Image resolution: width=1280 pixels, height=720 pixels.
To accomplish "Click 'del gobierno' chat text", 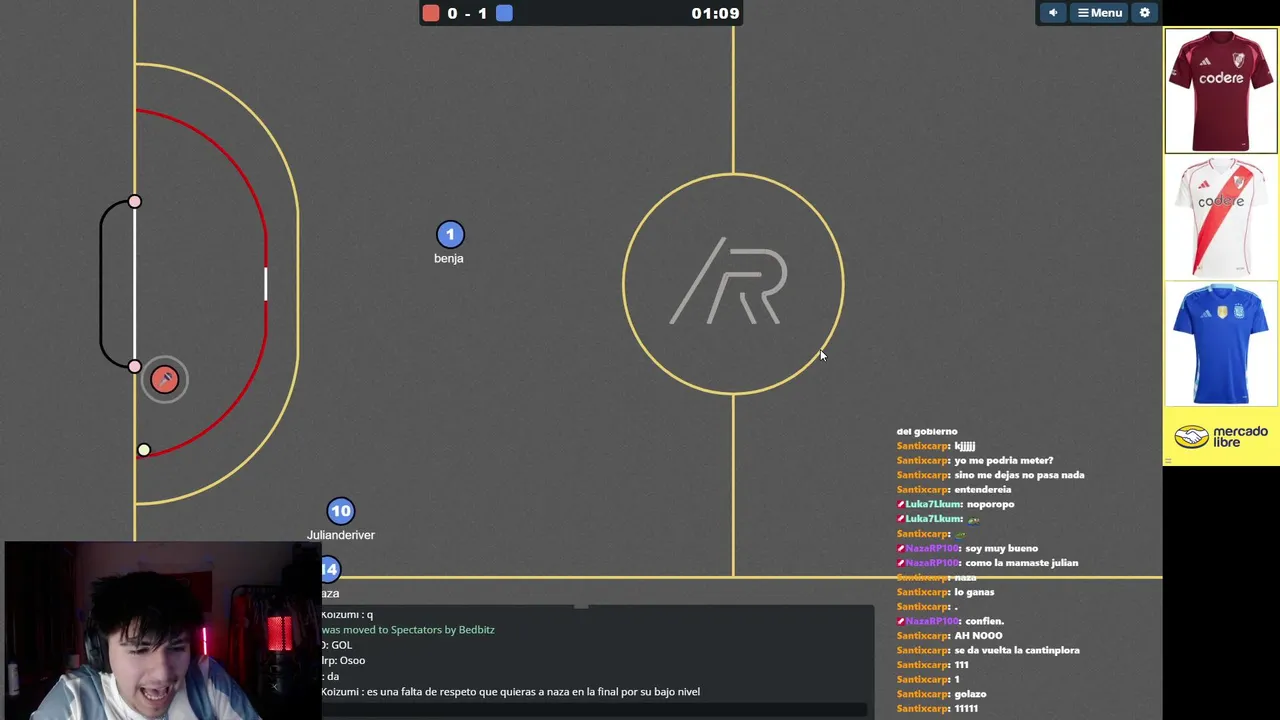I will tap(927, 432).
